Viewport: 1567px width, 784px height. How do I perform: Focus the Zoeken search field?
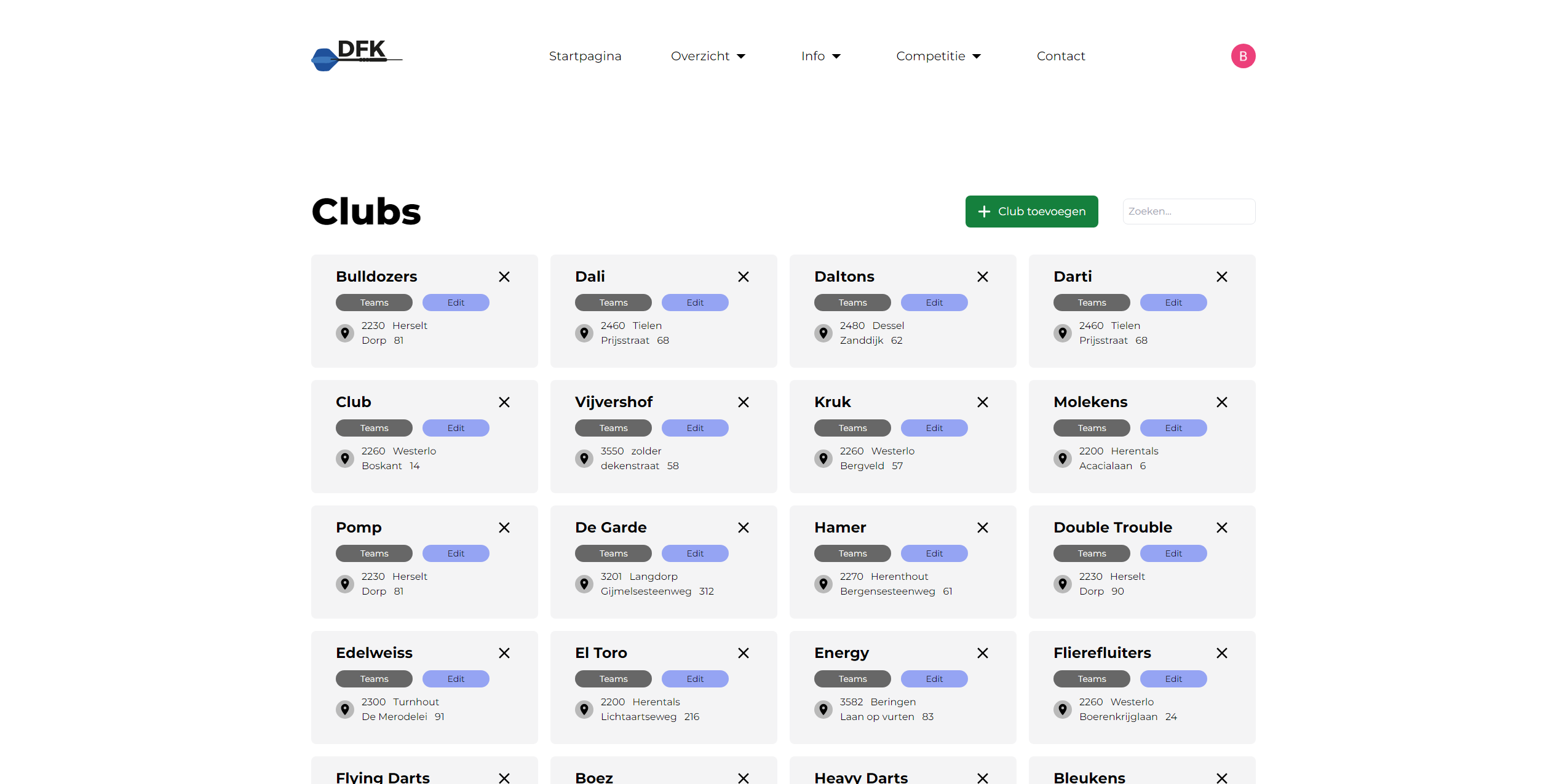coord(1188,212)
